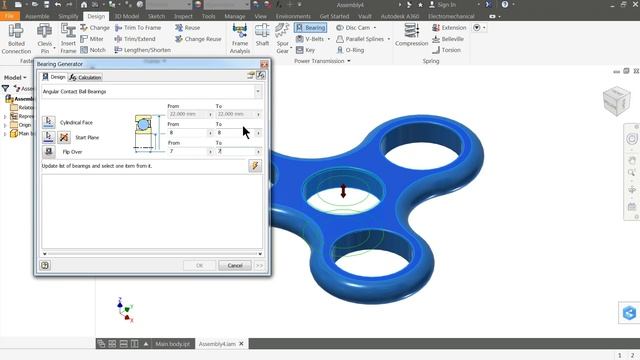Click the OK button in Bearing Generator
The height and width of the screenshot is (360, 640).
tap(199, 265)
